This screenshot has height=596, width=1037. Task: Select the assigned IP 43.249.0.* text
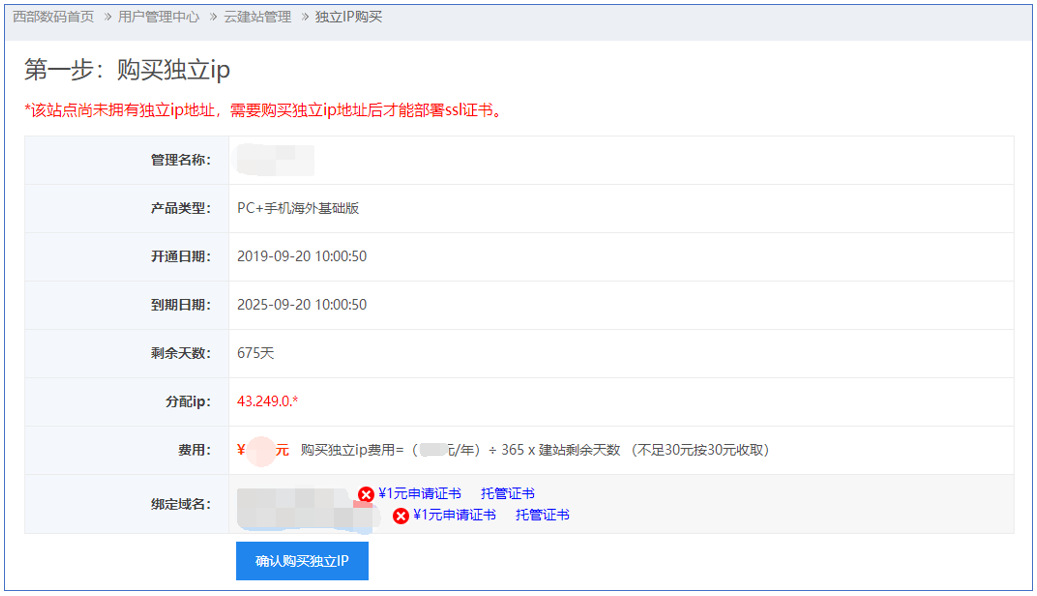pyautogui.click(x=267, y=401)
